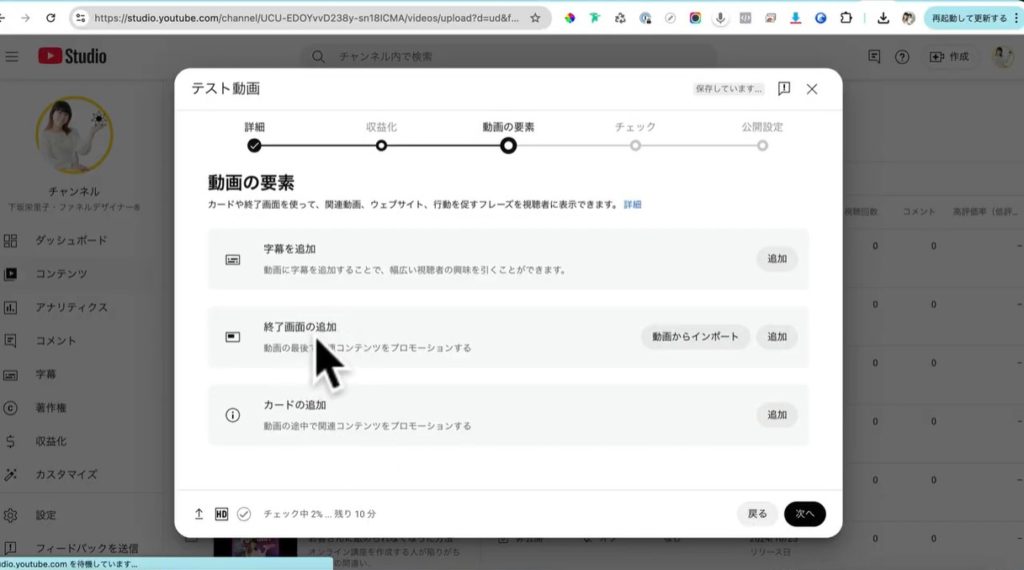This screenshot has width=1024, height=570.
Task: Select the 詳細 step in the stepper
Action: [x=254, y=145]
